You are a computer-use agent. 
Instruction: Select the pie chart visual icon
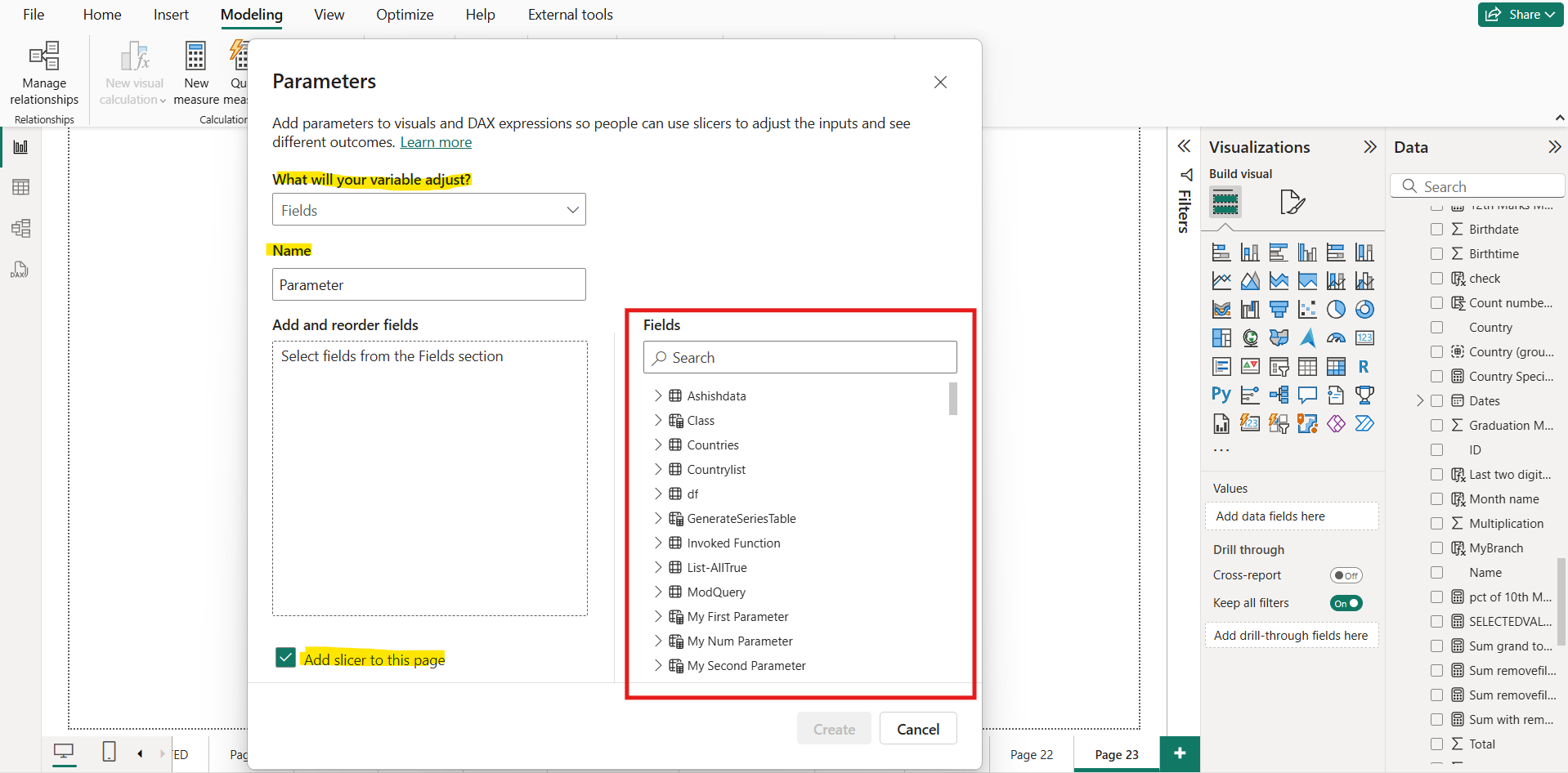click(1335, 308)
